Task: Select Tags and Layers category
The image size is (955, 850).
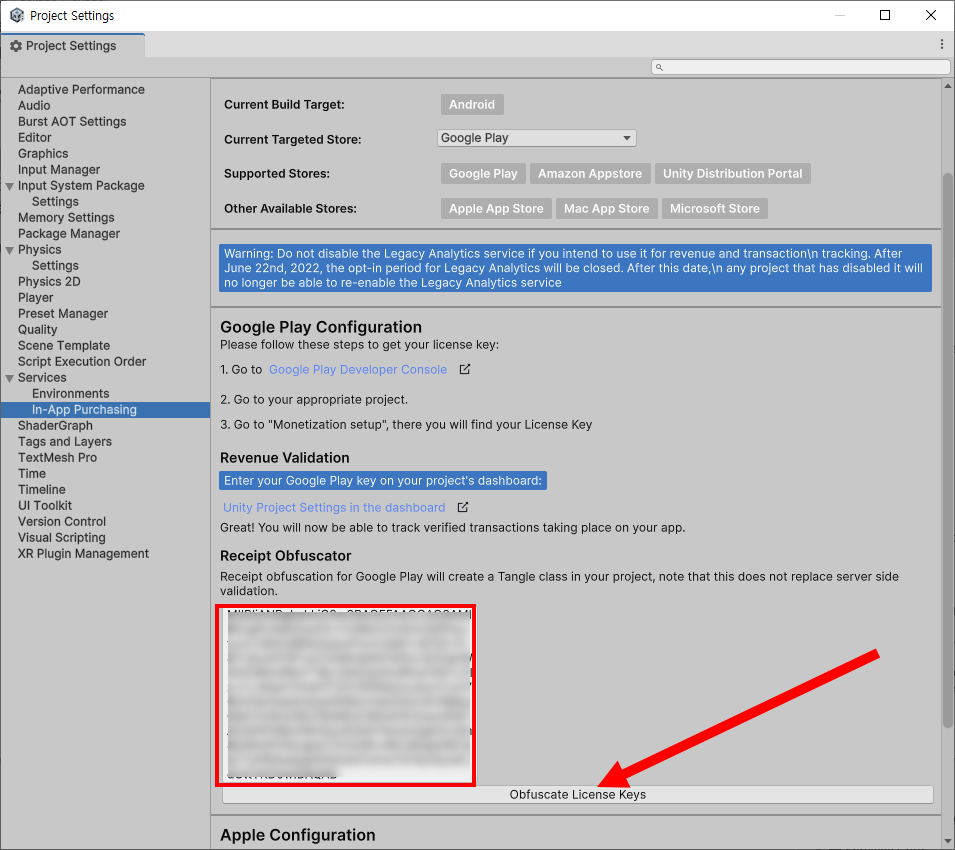Action: point(65,441)
